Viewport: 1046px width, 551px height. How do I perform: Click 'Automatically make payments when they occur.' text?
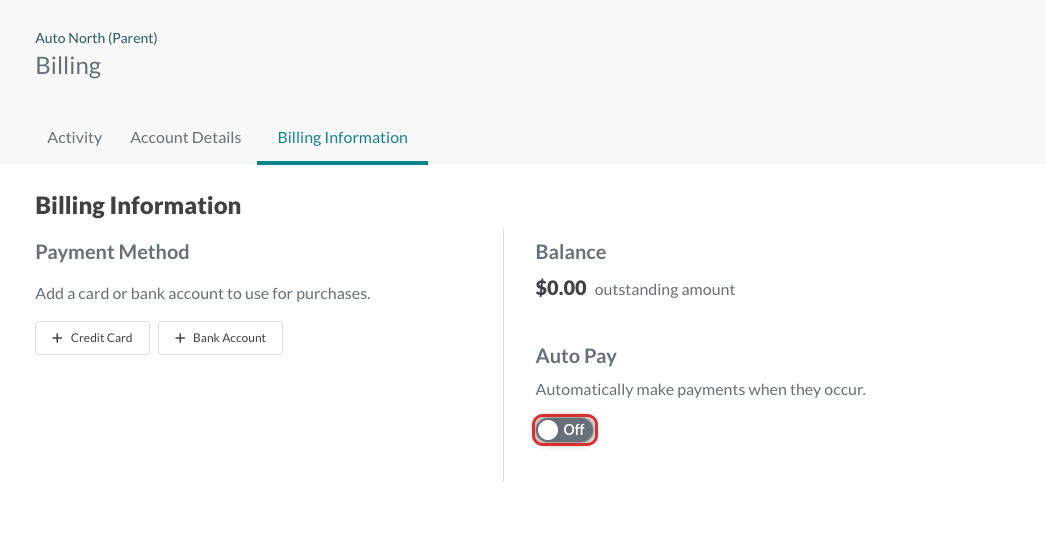click(700, 390)
